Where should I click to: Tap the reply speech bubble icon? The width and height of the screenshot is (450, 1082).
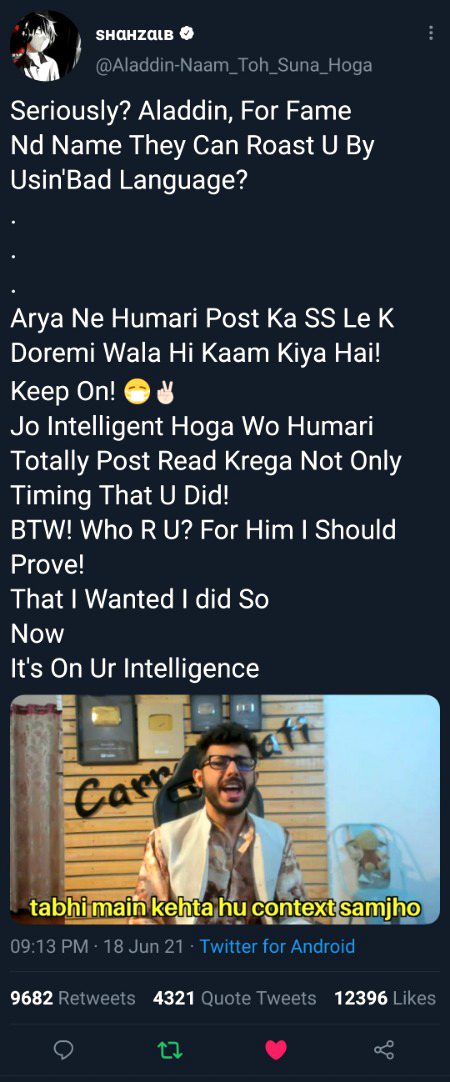tap(63, 1050)
